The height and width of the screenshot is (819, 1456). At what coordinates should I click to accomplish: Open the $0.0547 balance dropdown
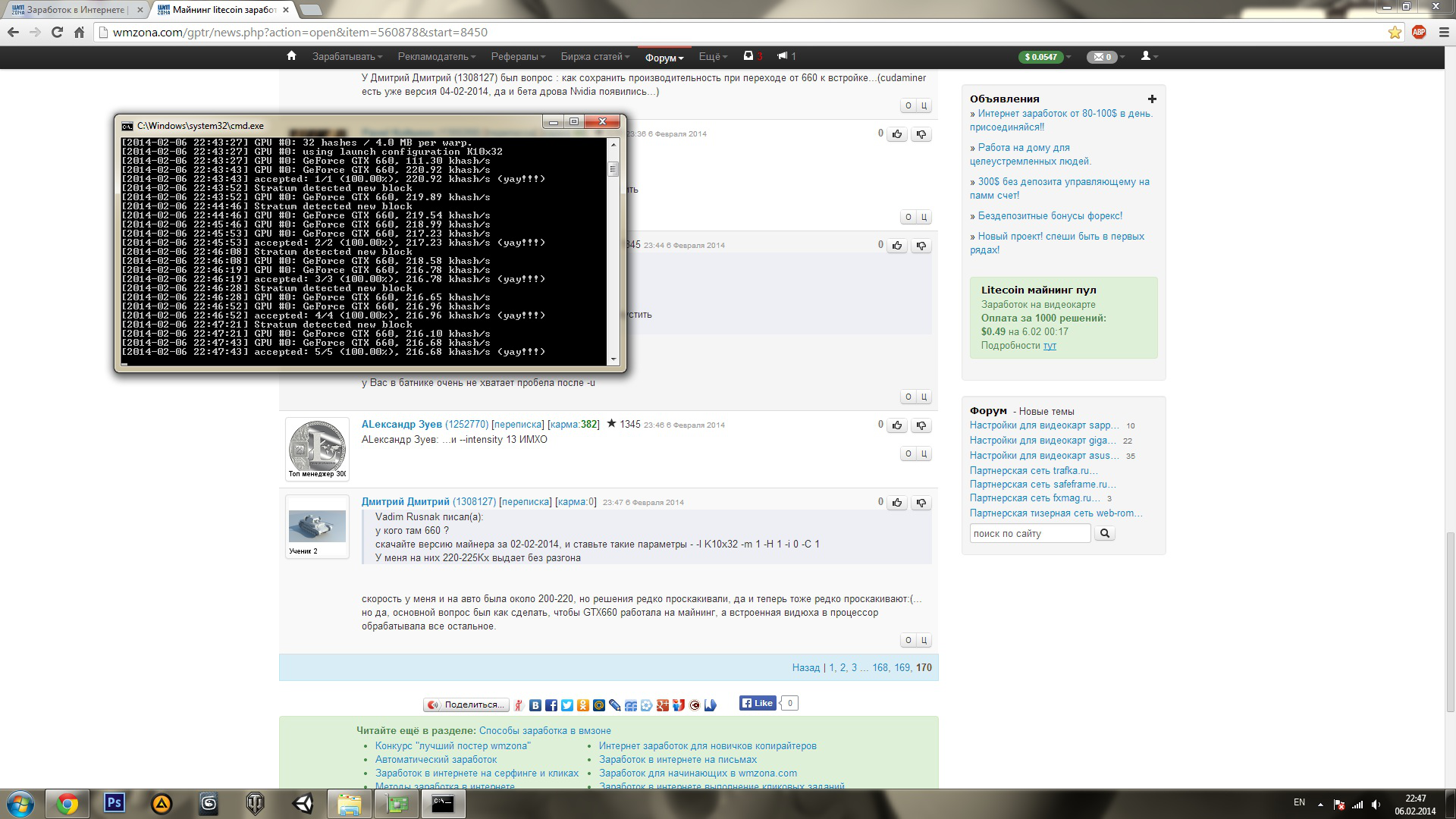(1044, 57)
